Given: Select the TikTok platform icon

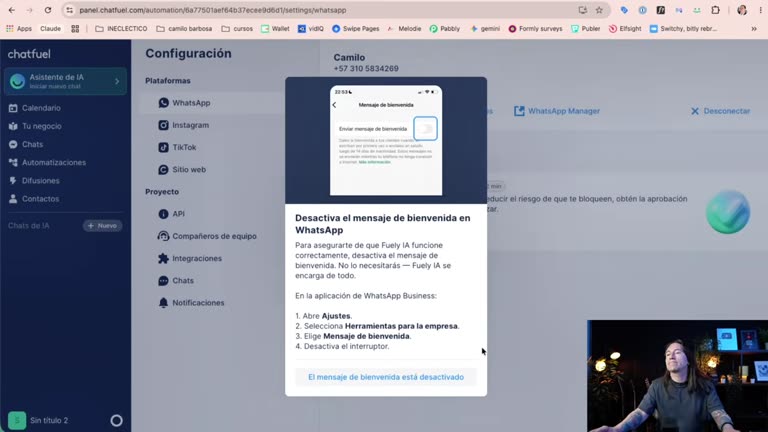Looking at the screenshot, I should point(164,147).
